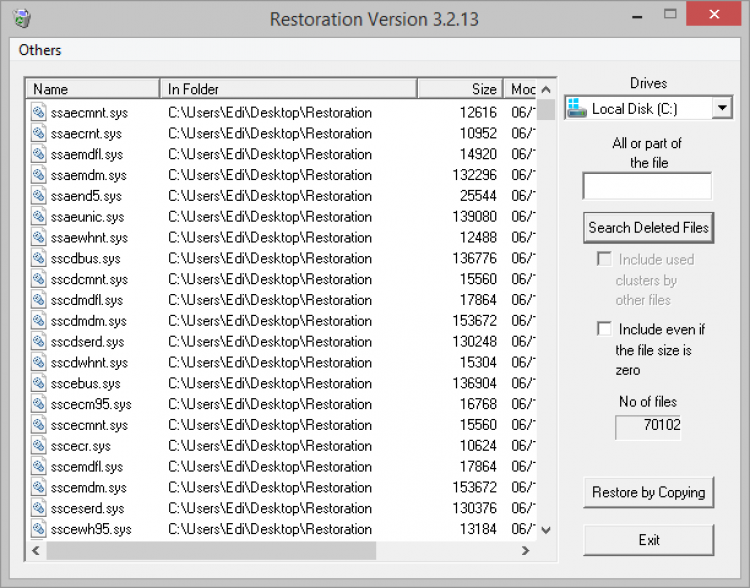Click the Search Deleted Files button

(x=648, y=228)
